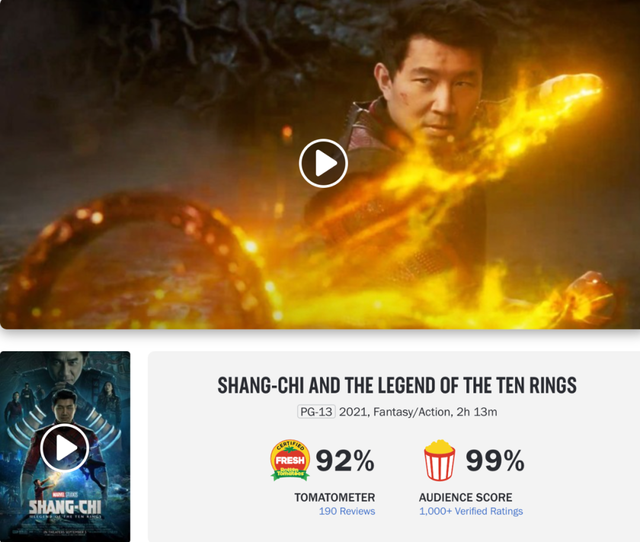Screen dimensions: 640x542
Task: Click the Marvel Studios logo on poster
Action: (65, 494)
